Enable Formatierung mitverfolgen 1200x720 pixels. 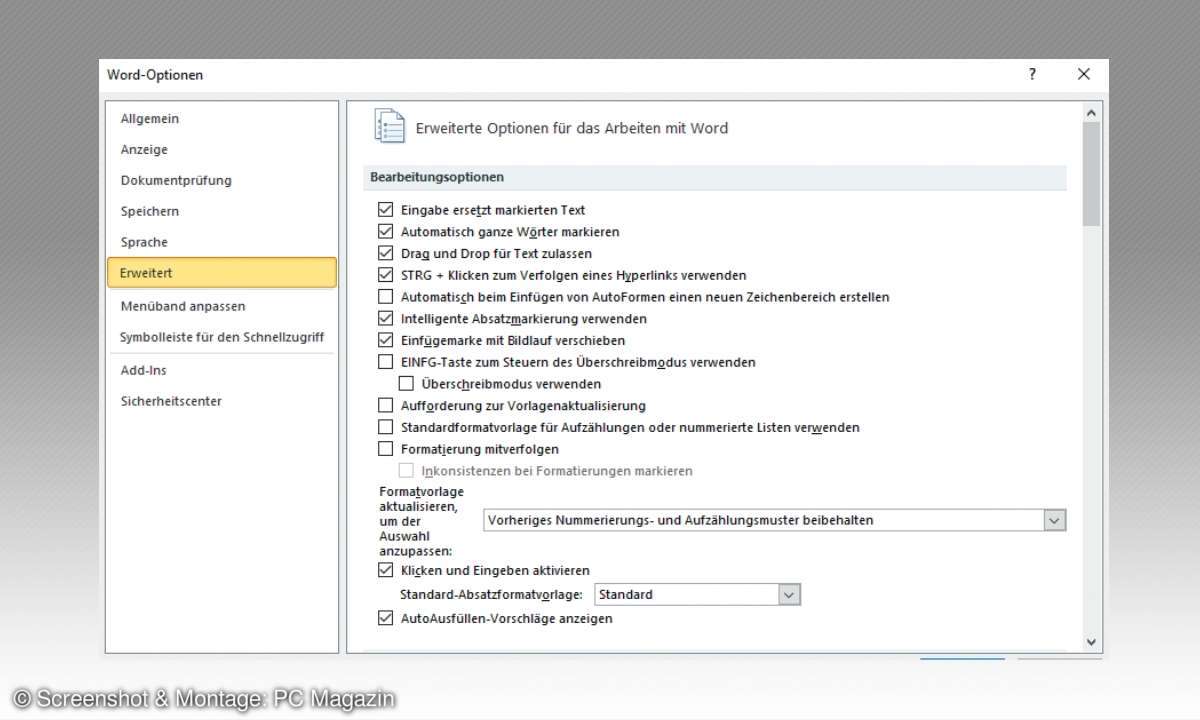(385, 450)
